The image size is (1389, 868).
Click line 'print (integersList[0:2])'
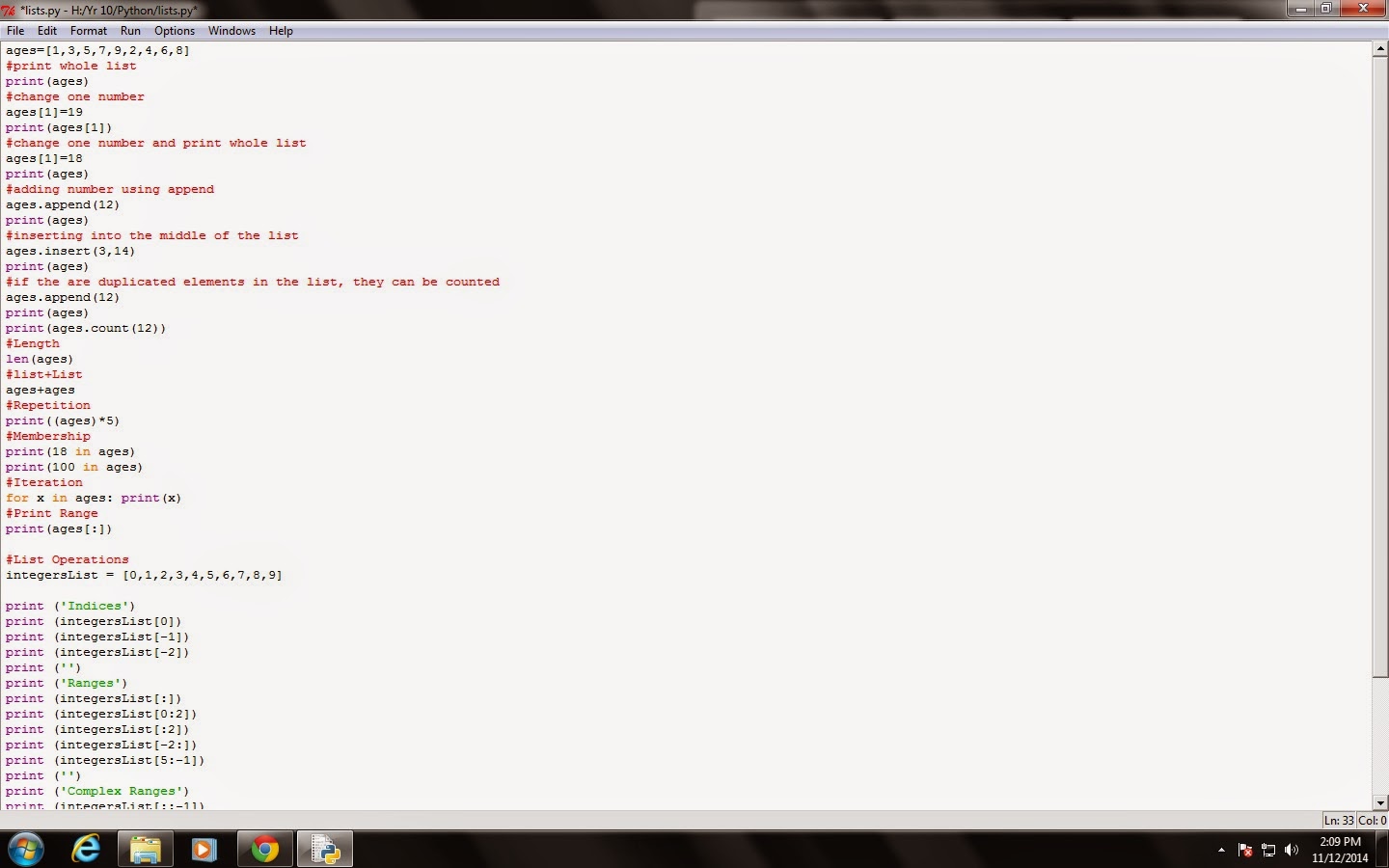101,714
